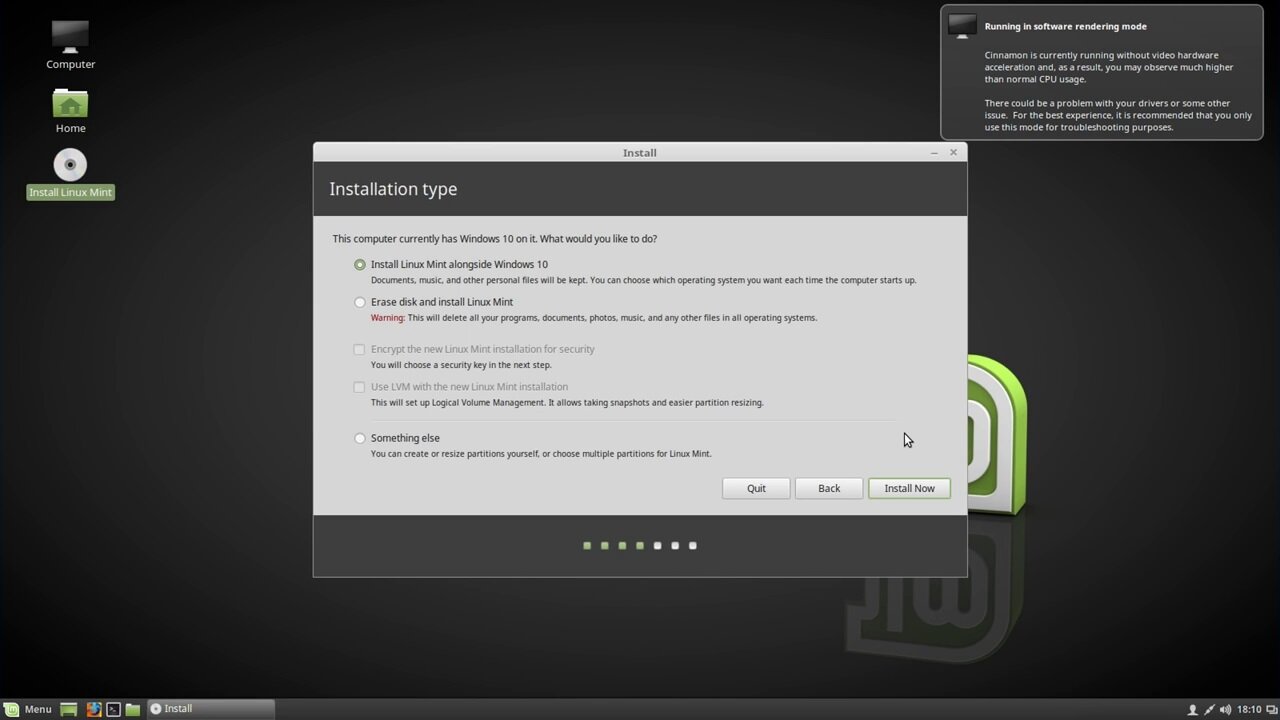
Task: Click the Windows 10 question text
Action: pyautogui.click(x=494, y=239)
